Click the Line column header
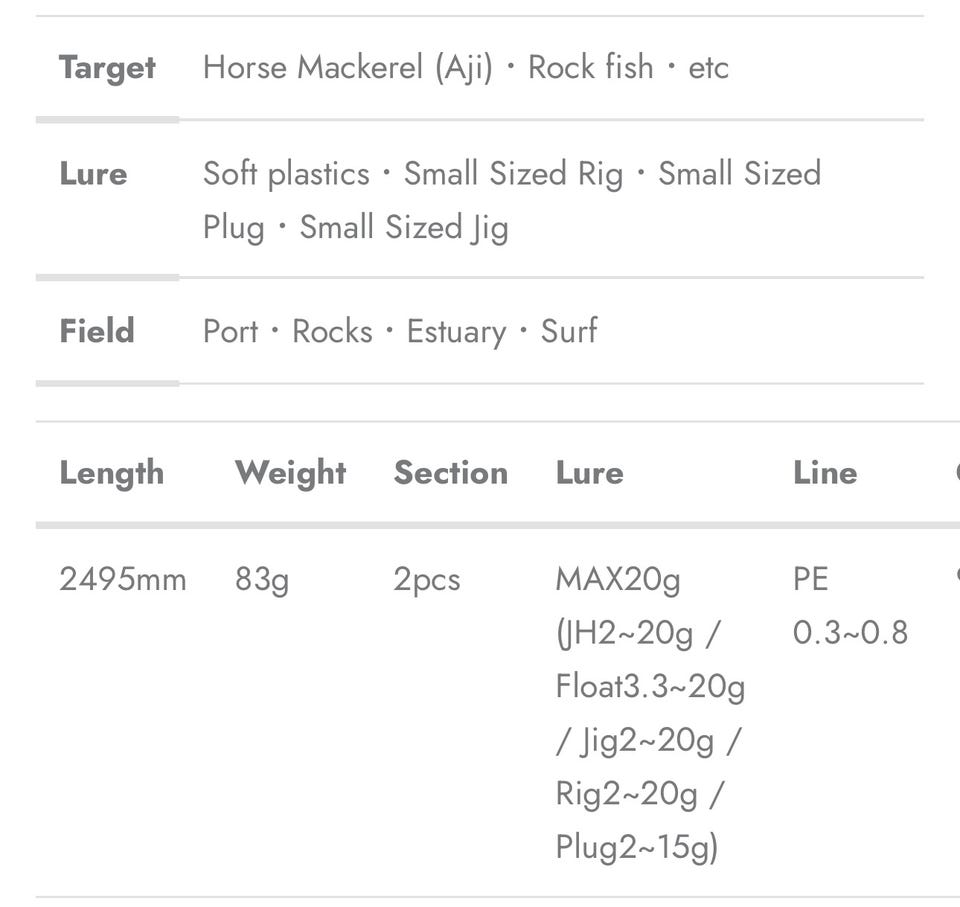 coord(825,473)
